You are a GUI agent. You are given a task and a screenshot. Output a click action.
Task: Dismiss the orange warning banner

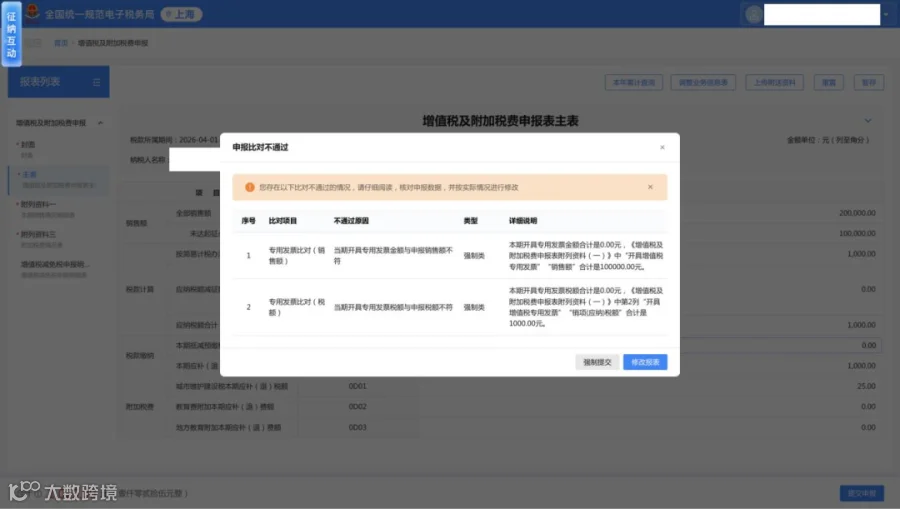(x=650, y=187)
